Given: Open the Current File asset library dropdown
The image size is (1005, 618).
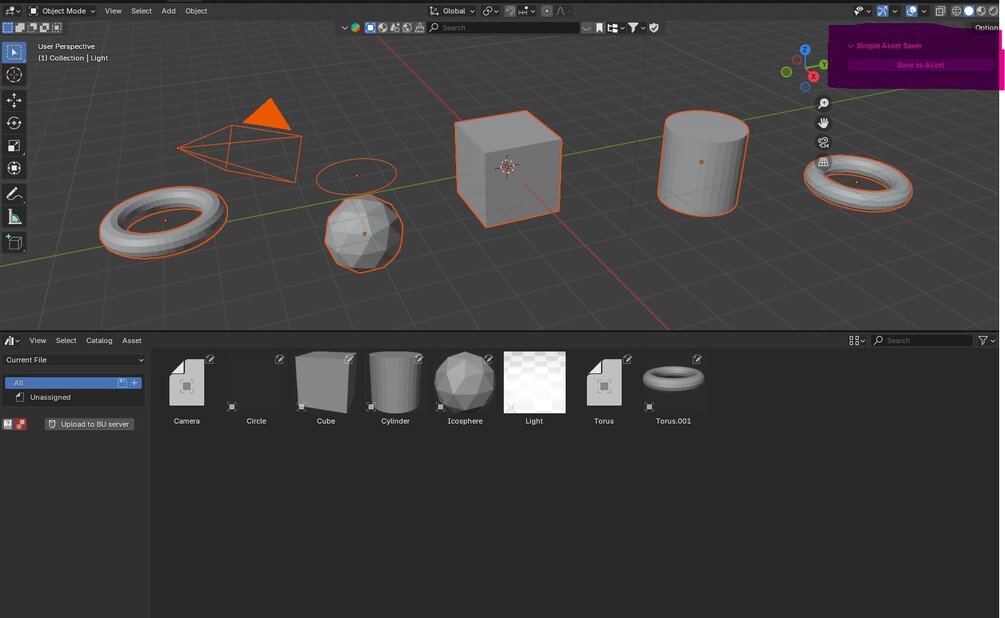Looking at the screenshot, I should pyautogui.click(x=72, y=359).
